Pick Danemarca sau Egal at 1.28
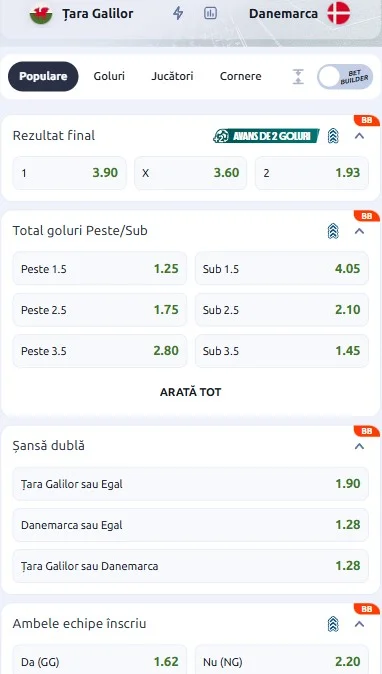This screenshot has height=674, width=382. pyautogui.click(x=190, y=525)
